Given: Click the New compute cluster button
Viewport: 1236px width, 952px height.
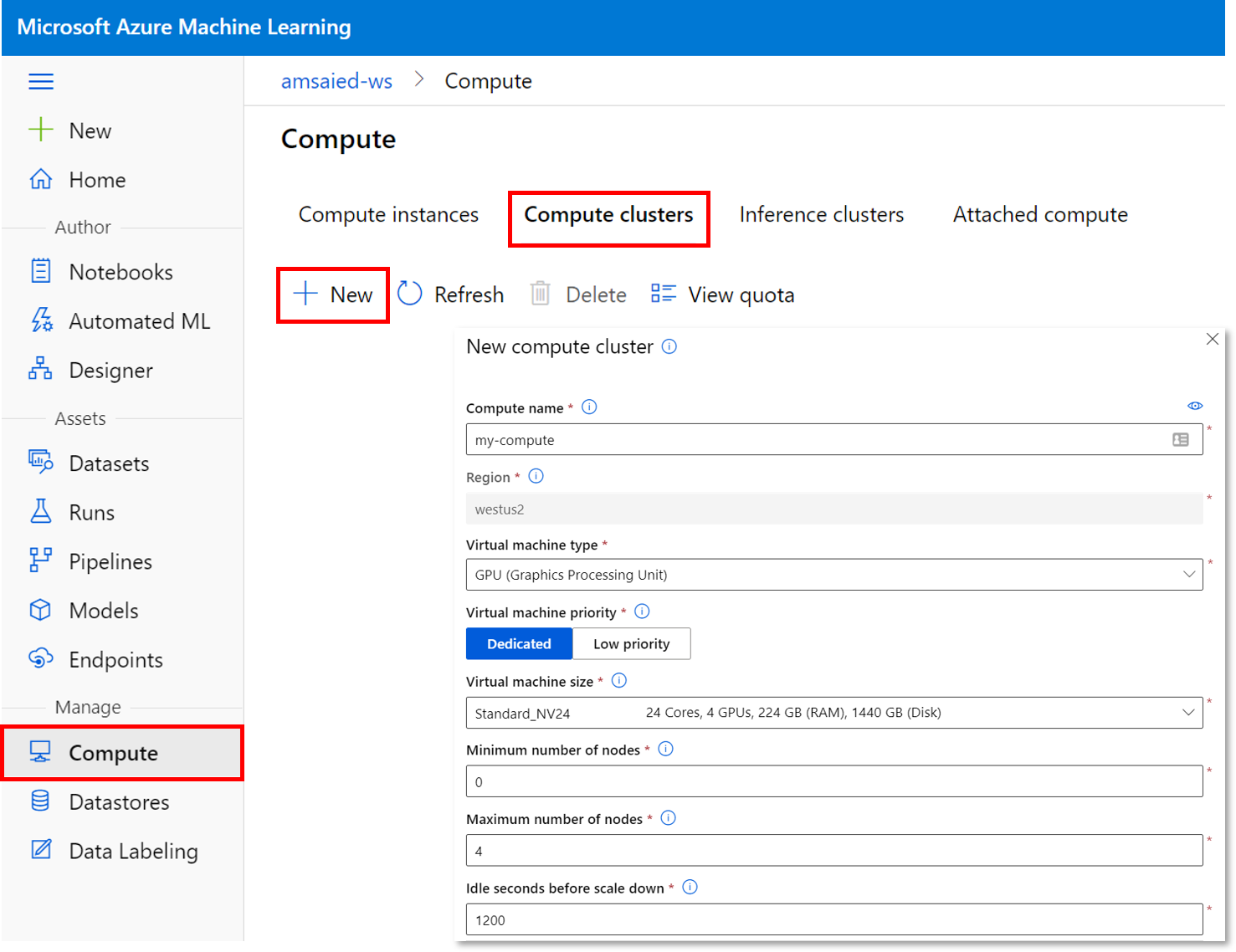Looking at the screenshot, I should click(x=333, y=294).
